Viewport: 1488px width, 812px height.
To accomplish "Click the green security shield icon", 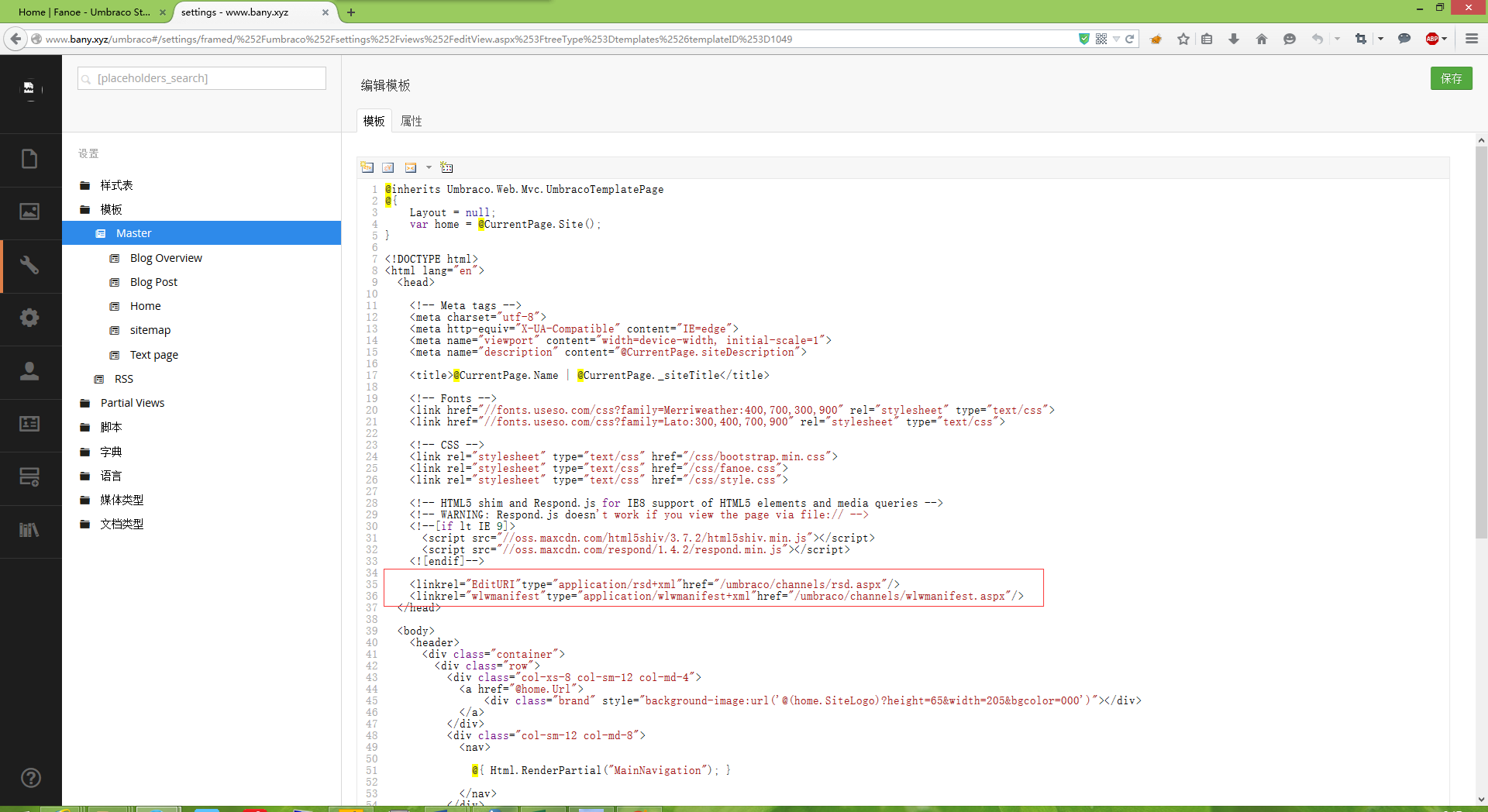I will point(1084,39).
